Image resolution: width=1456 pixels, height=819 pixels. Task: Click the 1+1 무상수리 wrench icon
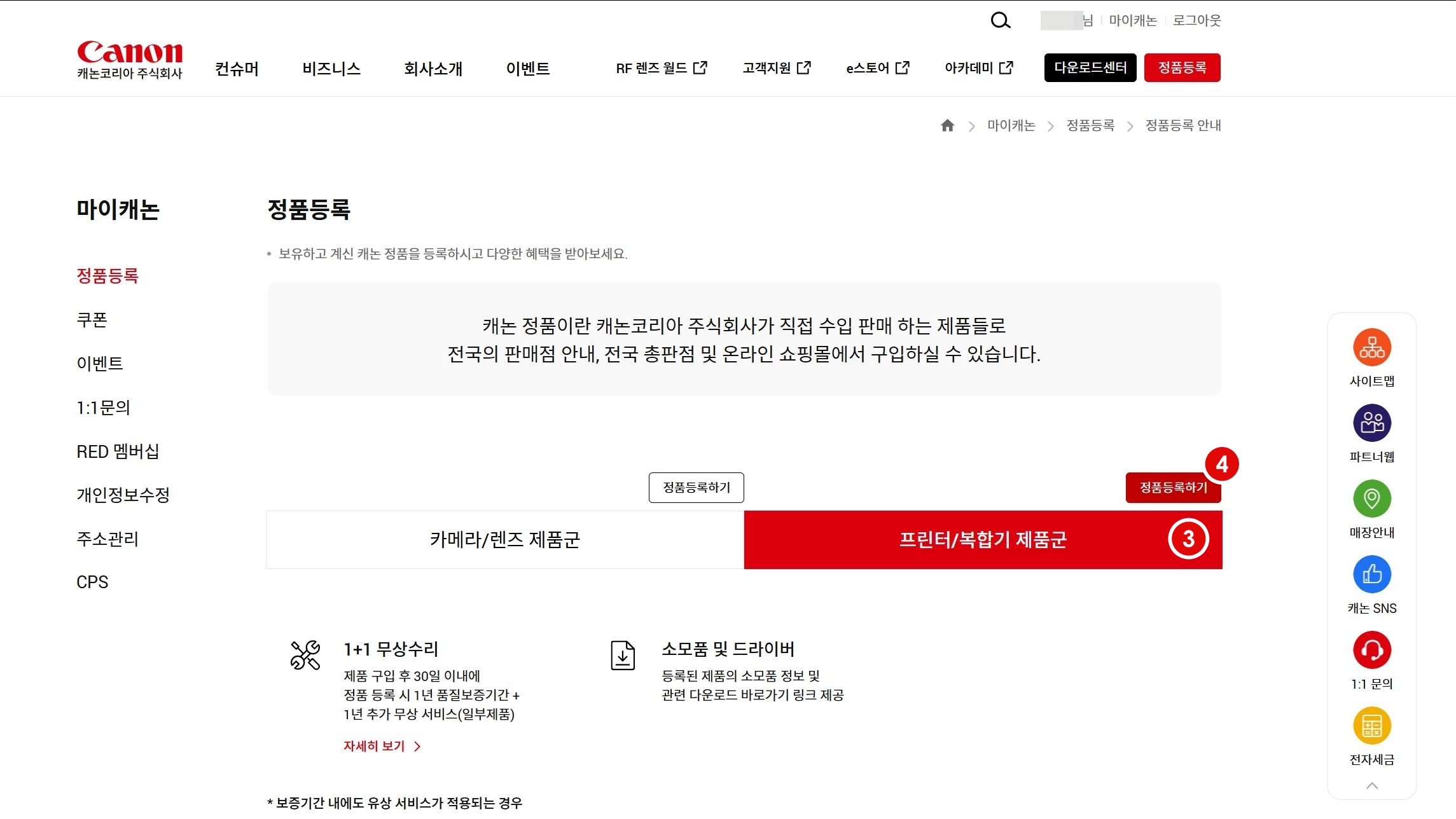(x=304, y=655)
